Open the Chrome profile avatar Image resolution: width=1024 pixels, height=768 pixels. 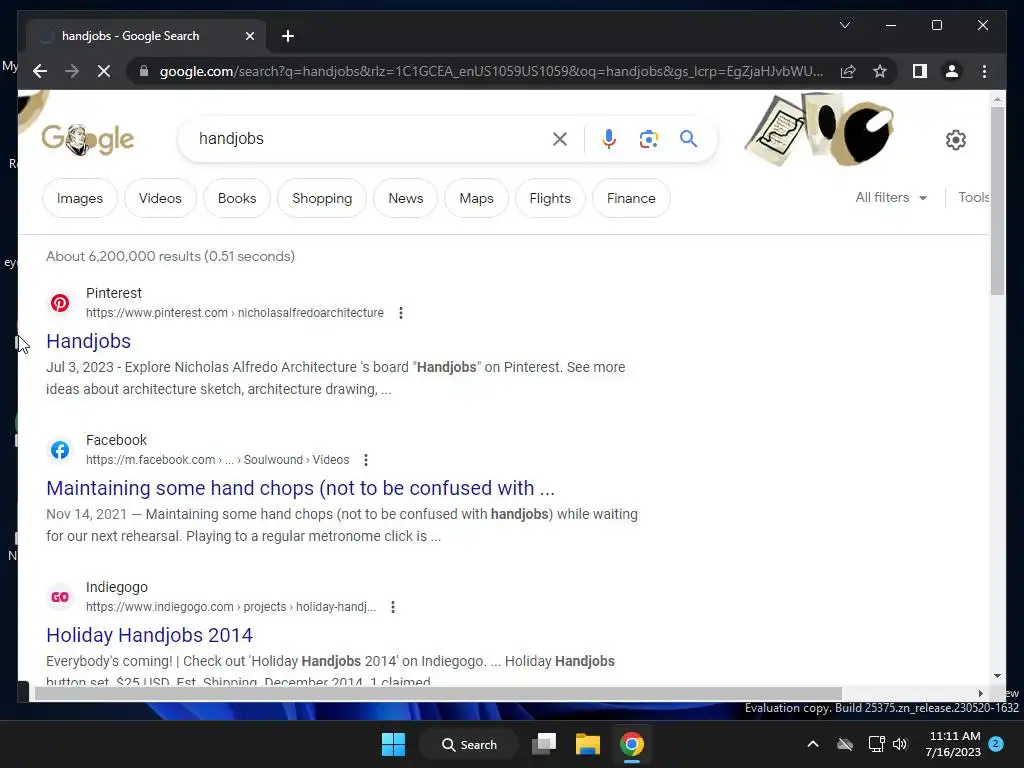[952, 71]
